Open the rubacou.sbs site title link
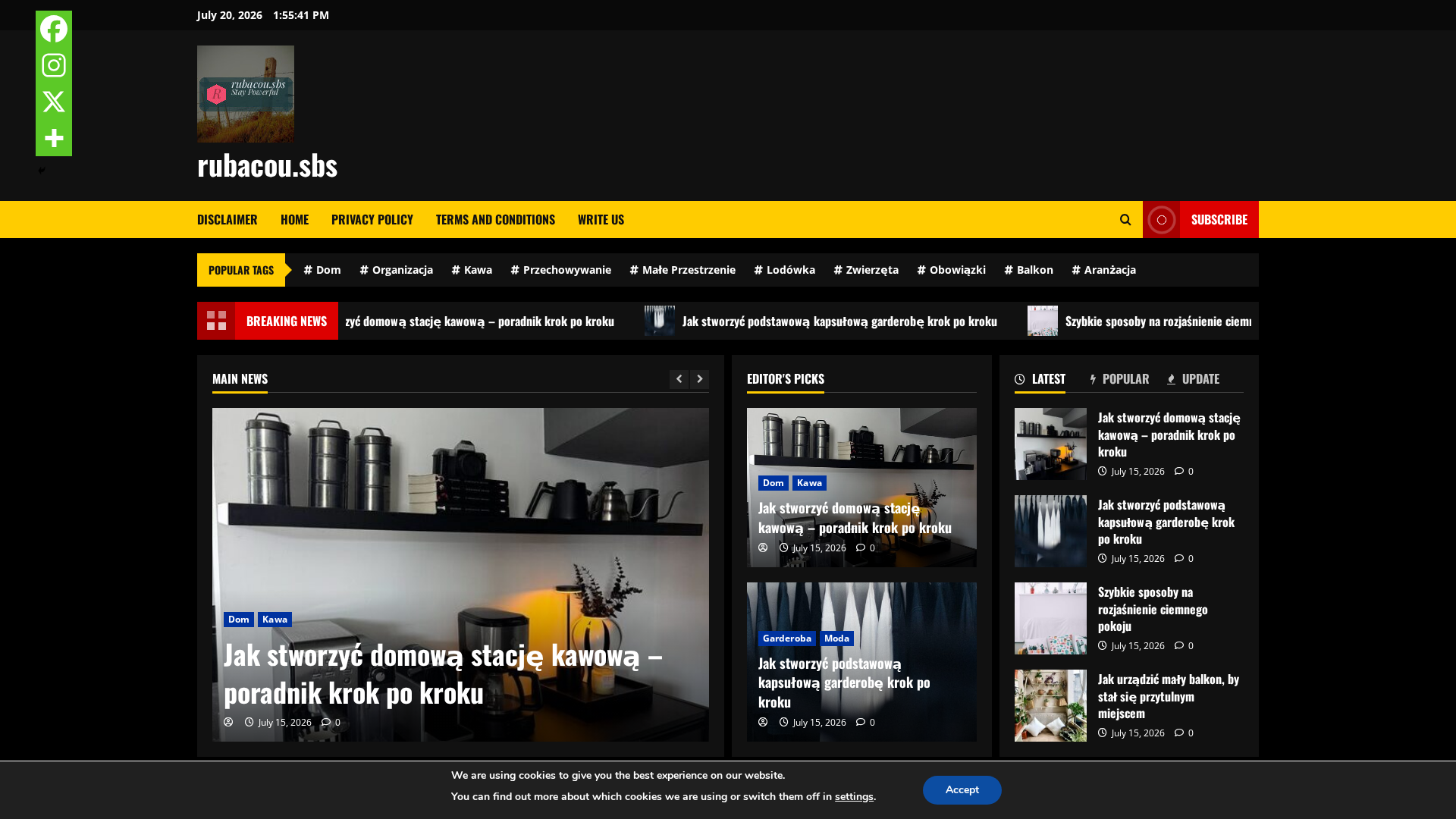 point(267,165)
